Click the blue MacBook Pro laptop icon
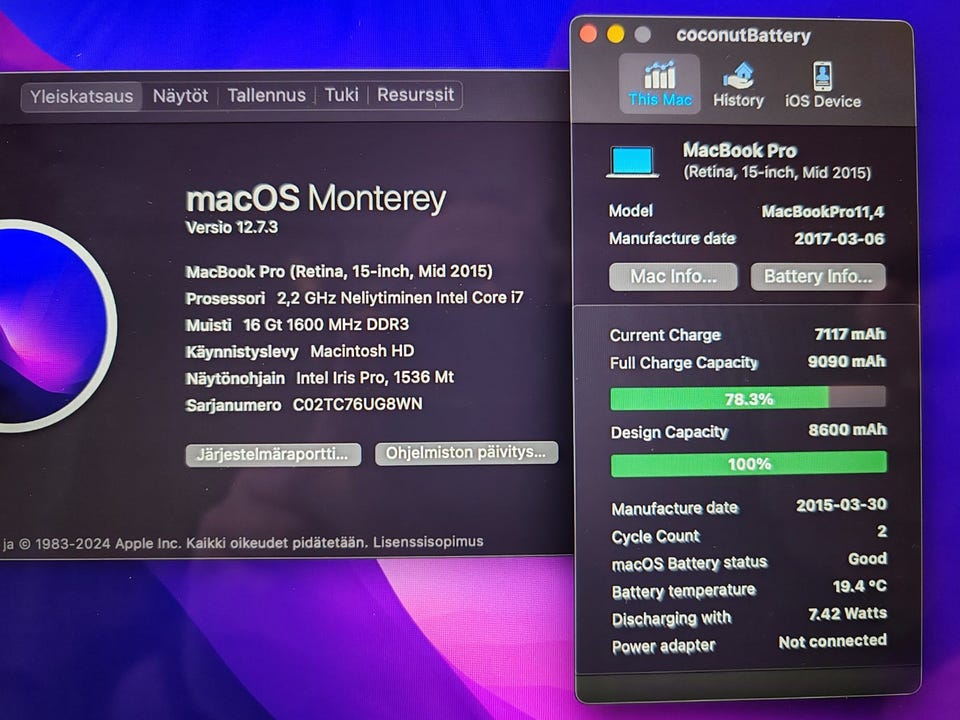Image resolution: width=960 pixels, height=720 pixels. pyautogui.click(x=632, y=162)
